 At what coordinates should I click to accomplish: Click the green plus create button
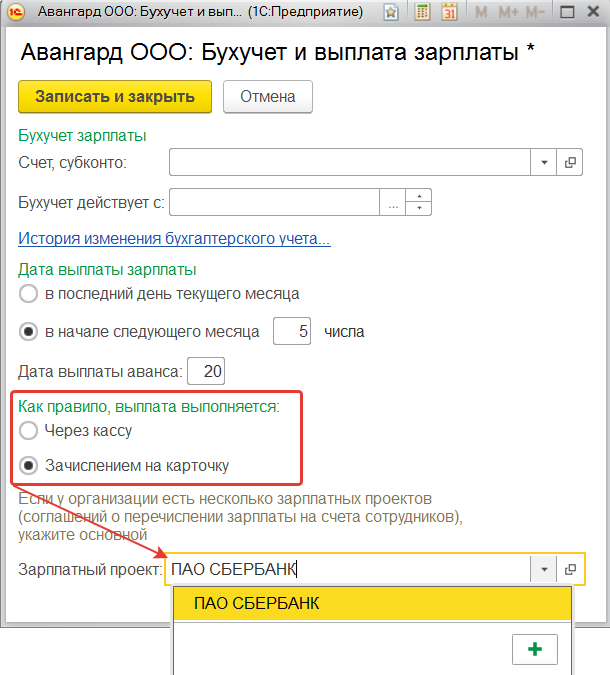[x=535, y=649]
